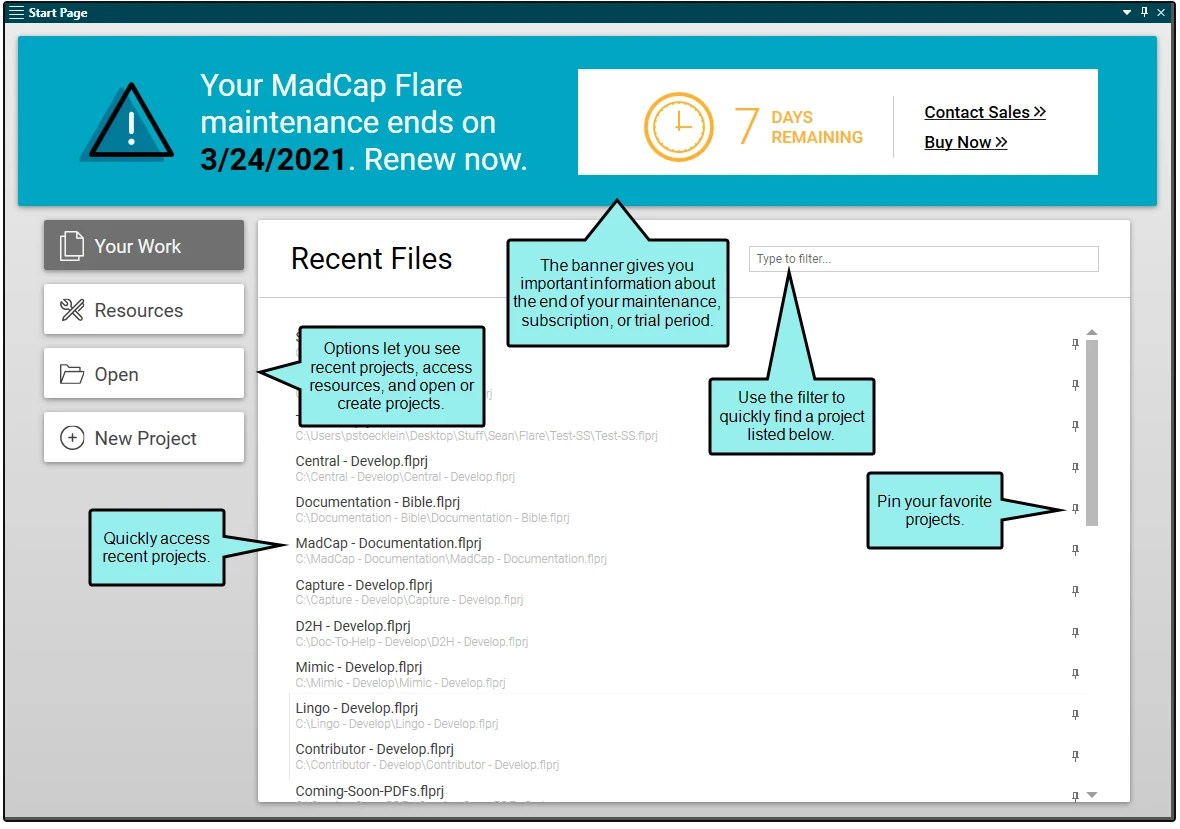Click the Resources tools icon
This screenshot has height=829, width=1180.
(x=71, y=309)
